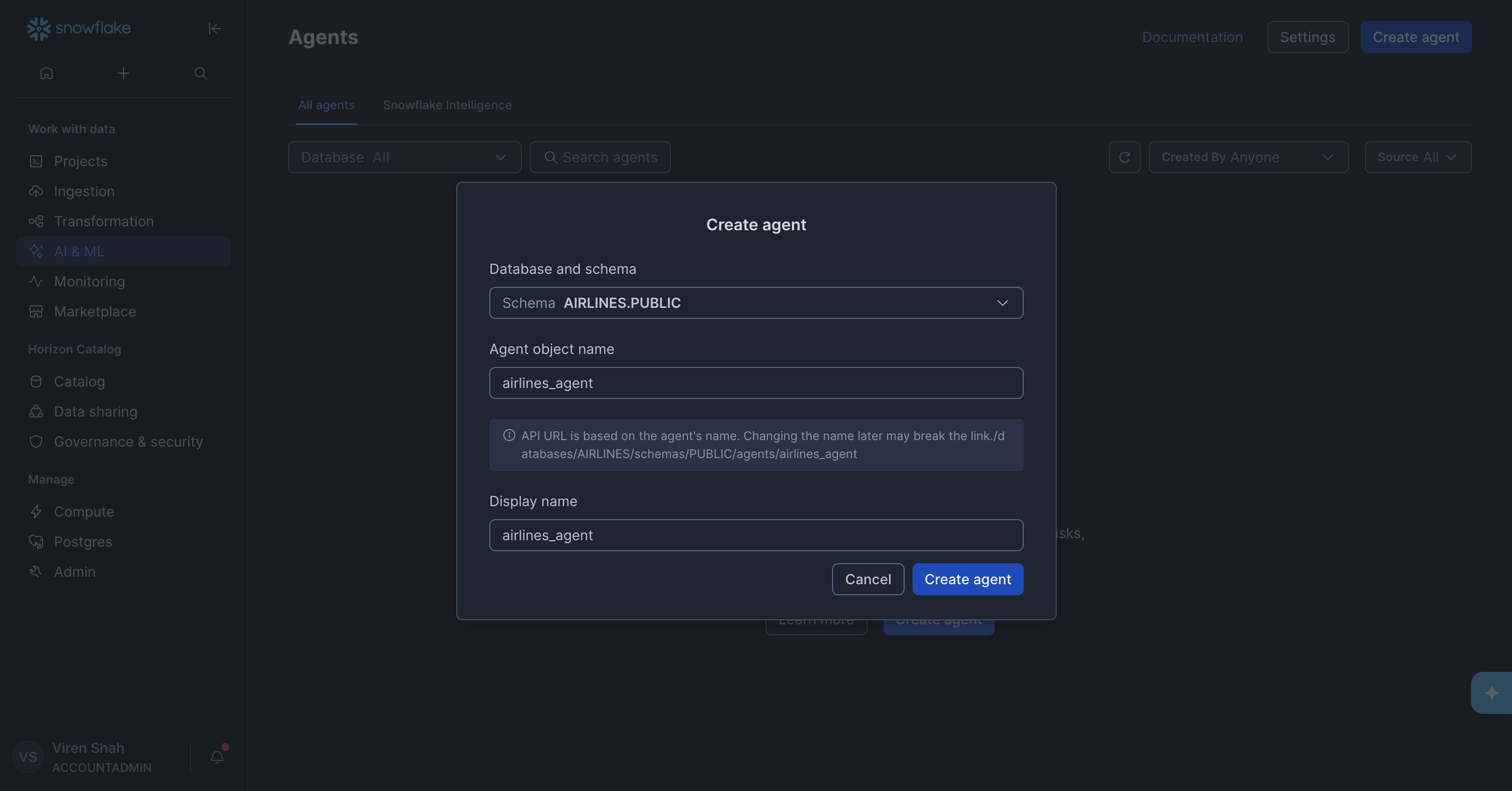Click the plus create-new icon
The image size is (1512, 791).
pyautogui.click(x=123, y=74)
